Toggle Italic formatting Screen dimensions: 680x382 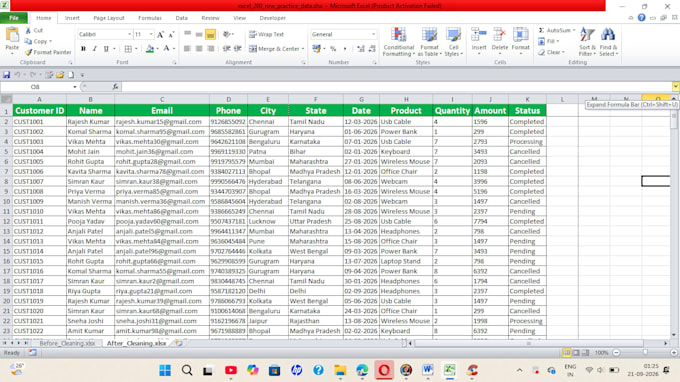click(95, 49)
